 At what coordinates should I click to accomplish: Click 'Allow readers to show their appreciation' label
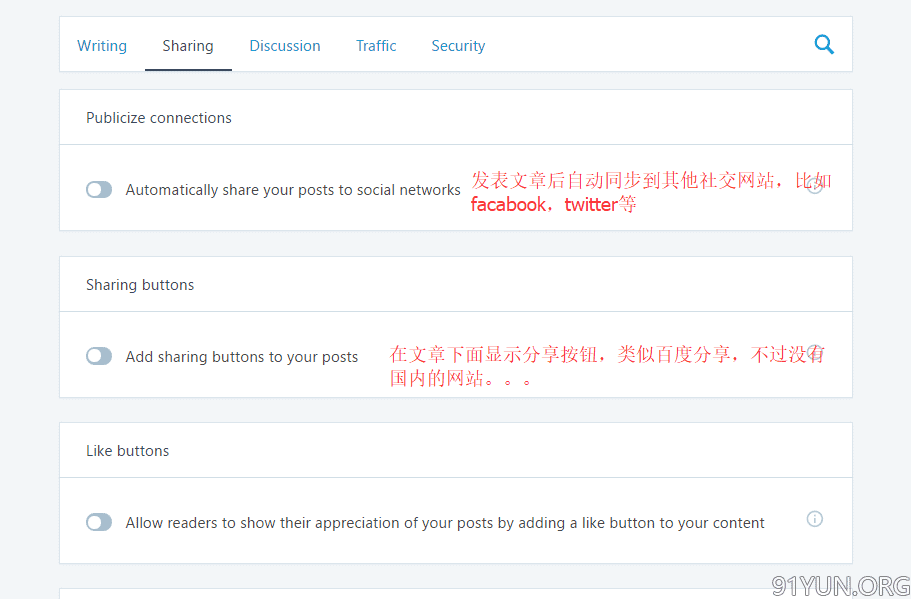[445, 523]
